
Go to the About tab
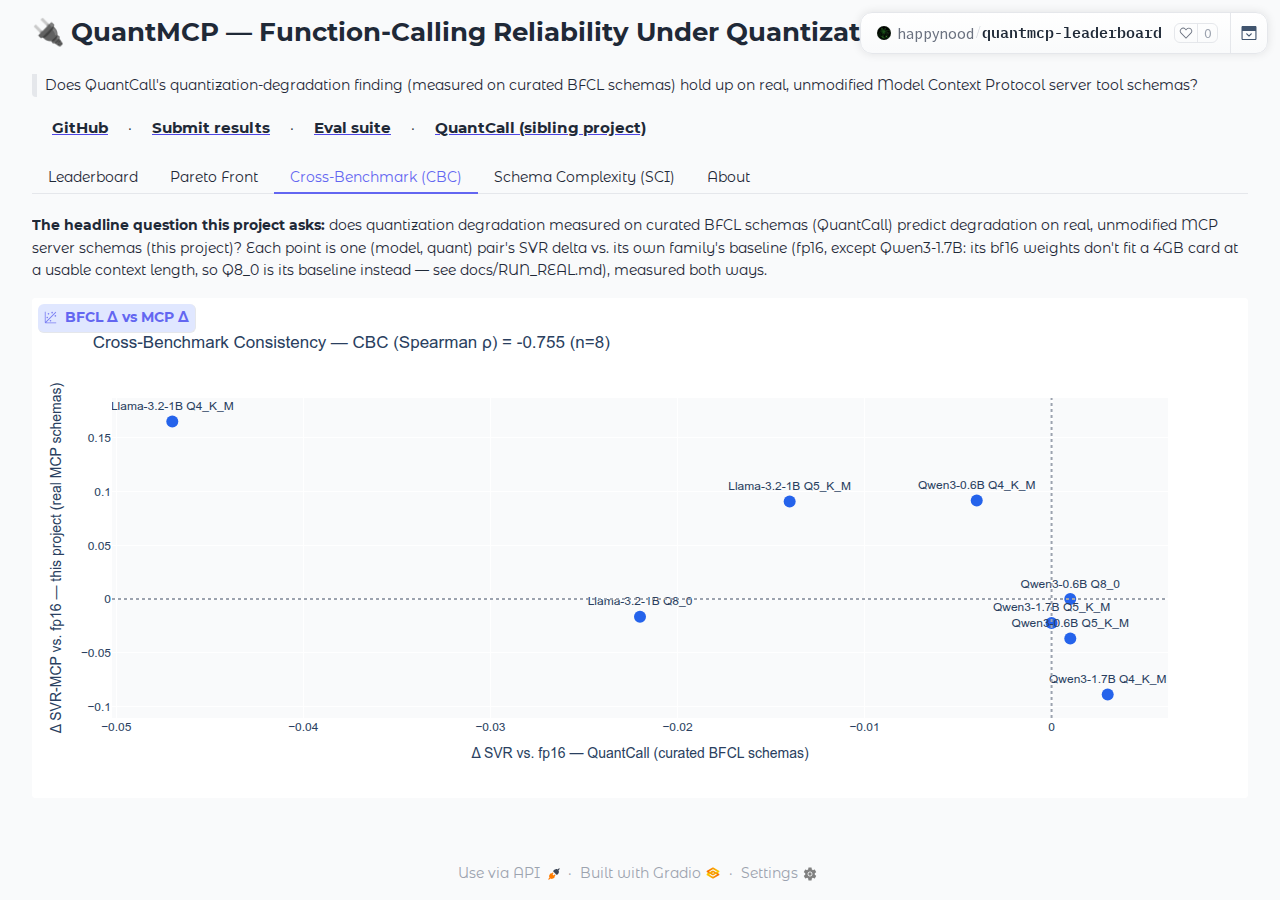[729, 177]
